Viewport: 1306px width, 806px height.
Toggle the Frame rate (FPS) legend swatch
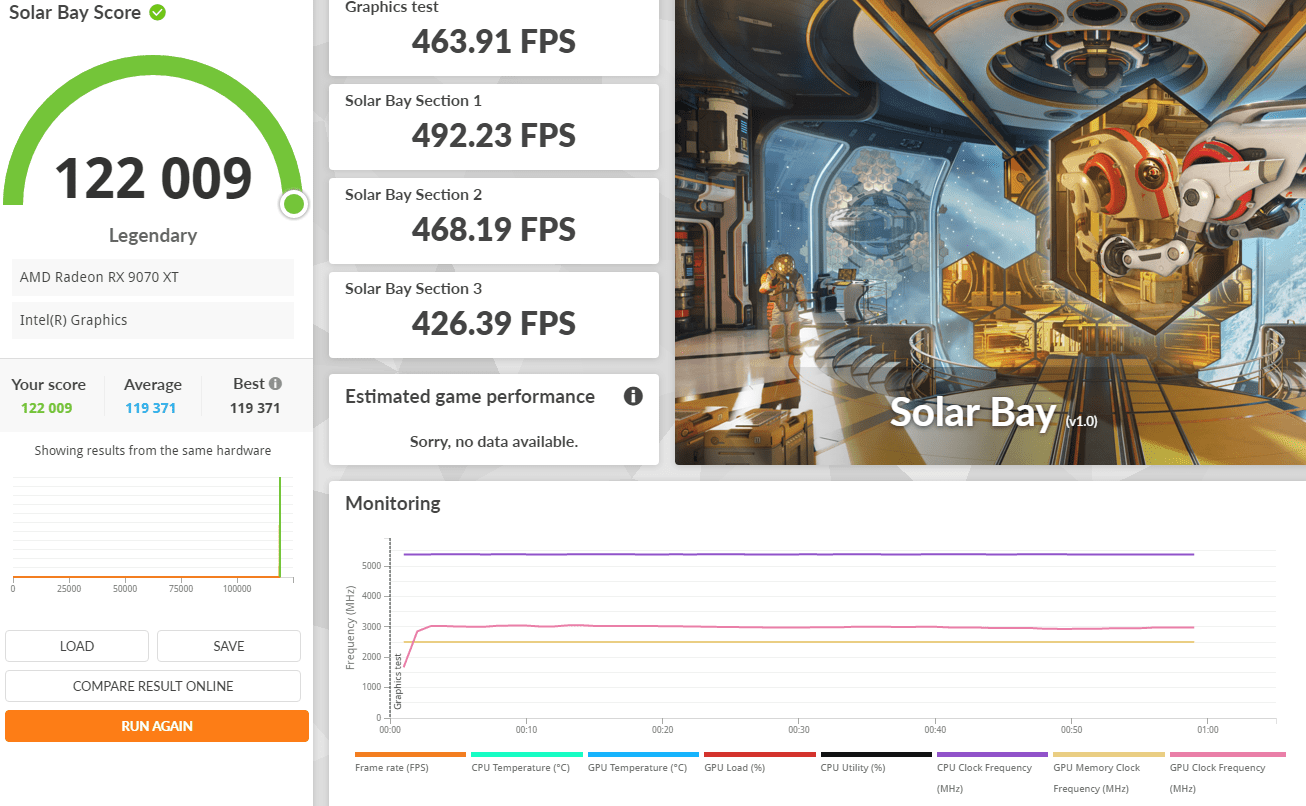pyautogui.click(x=410, y=754)
